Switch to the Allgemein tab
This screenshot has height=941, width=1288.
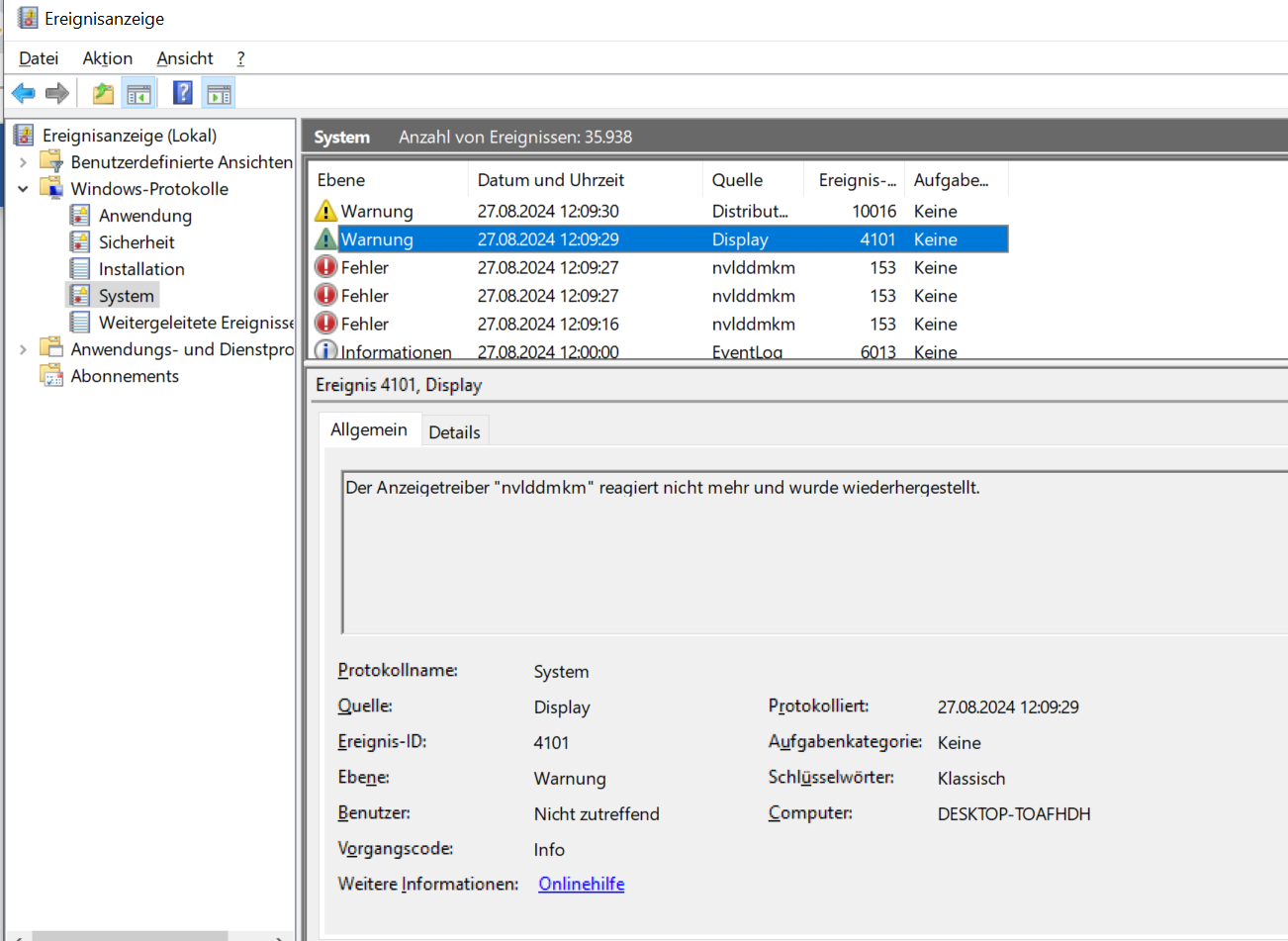(369, 429)
